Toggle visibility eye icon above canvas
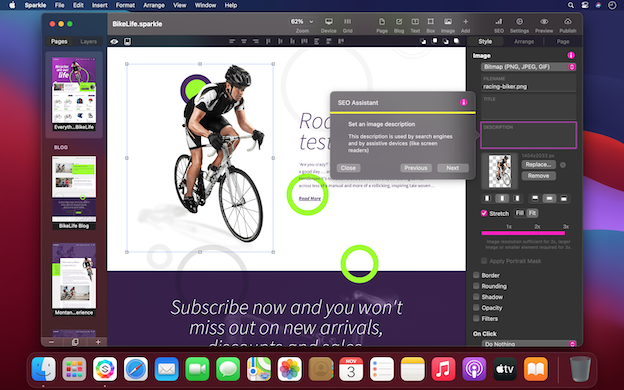 pos(114,41)
